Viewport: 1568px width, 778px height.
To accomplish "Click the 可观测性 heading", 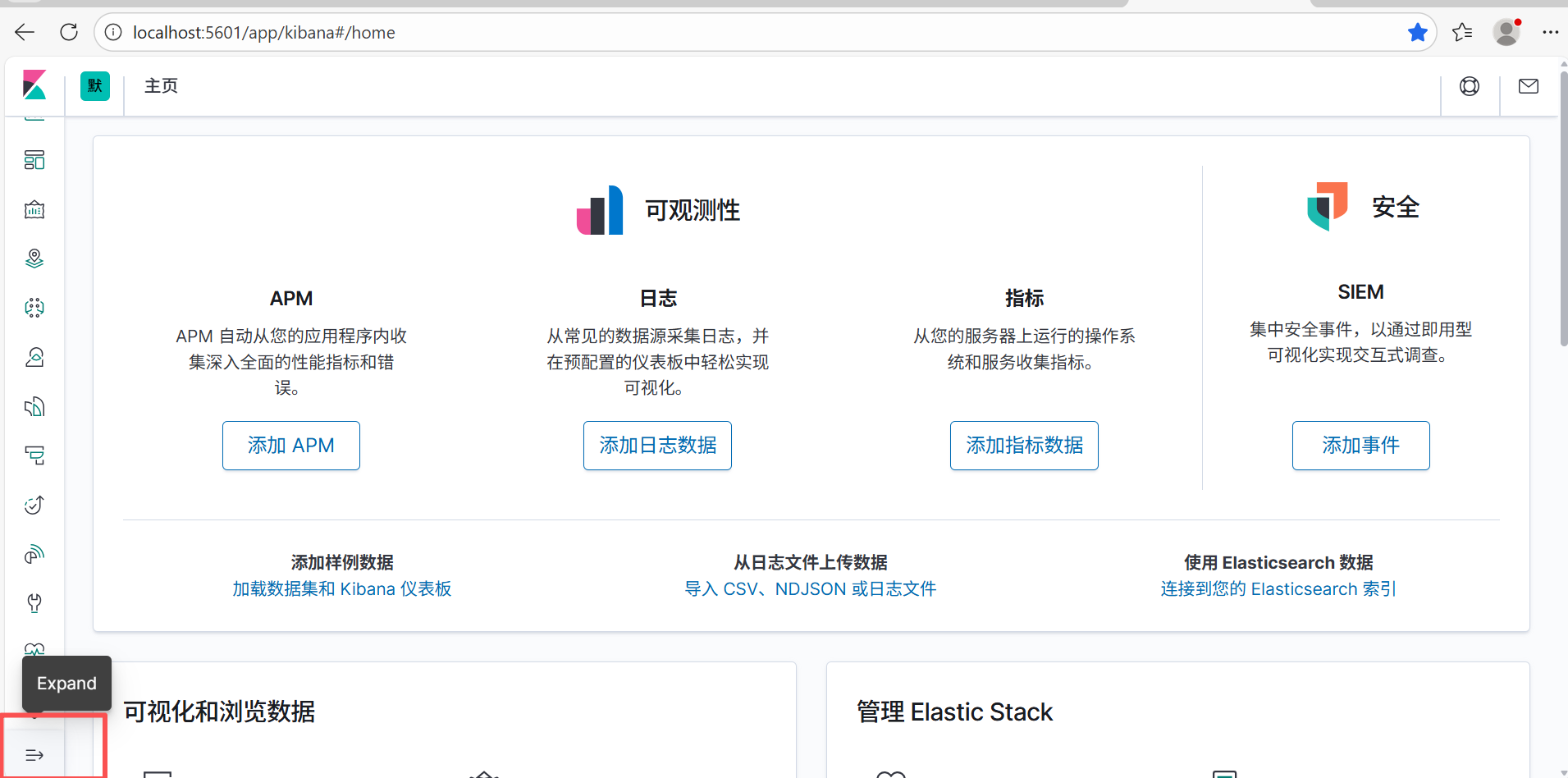I will (693, 211).
